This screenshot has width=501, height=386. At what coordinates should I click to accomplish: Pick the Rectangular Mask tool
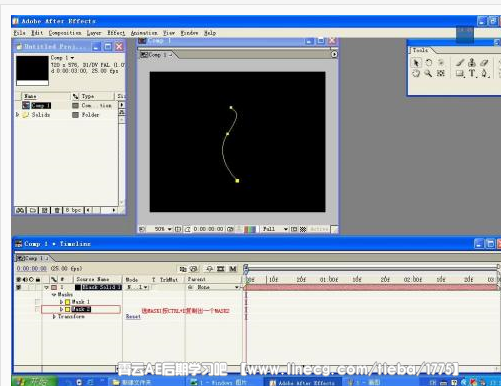[x=460, y=73]
